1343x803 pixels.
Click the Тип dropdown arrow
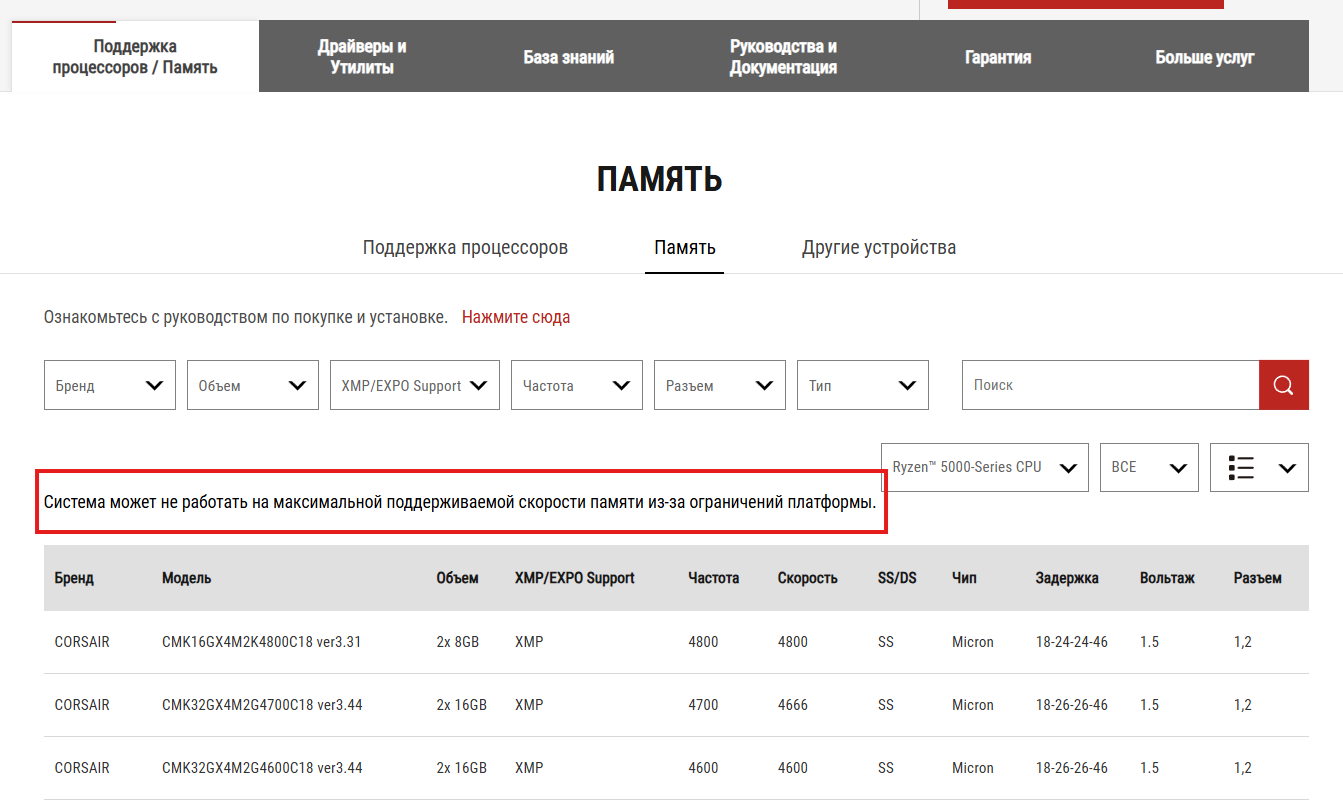coord(907,385)
